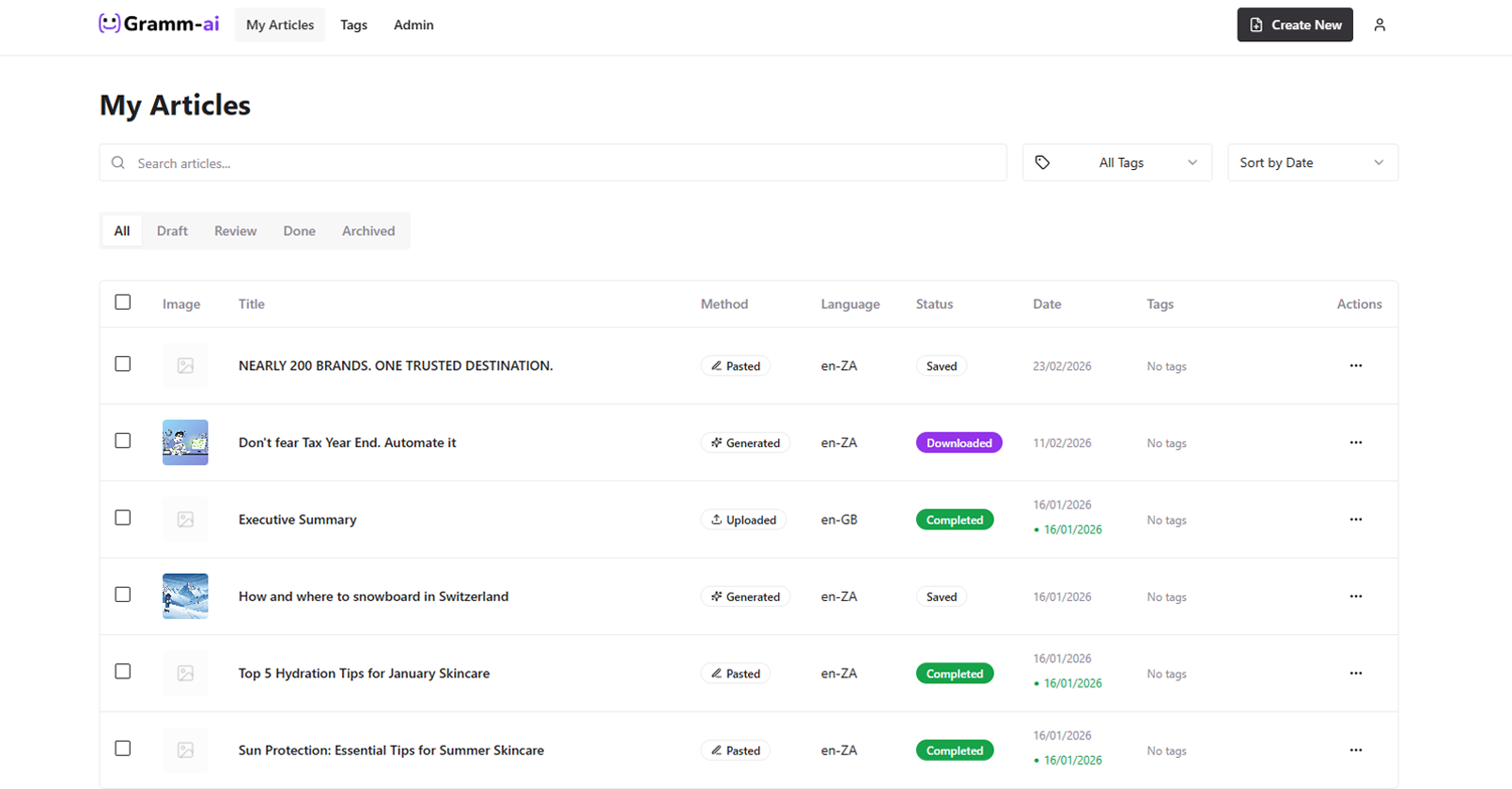Open Sun Protection: Essential Tips for Summer Skincare
Image resolution: width=1512 pixels, height=789 pixels.
point(392,750)
